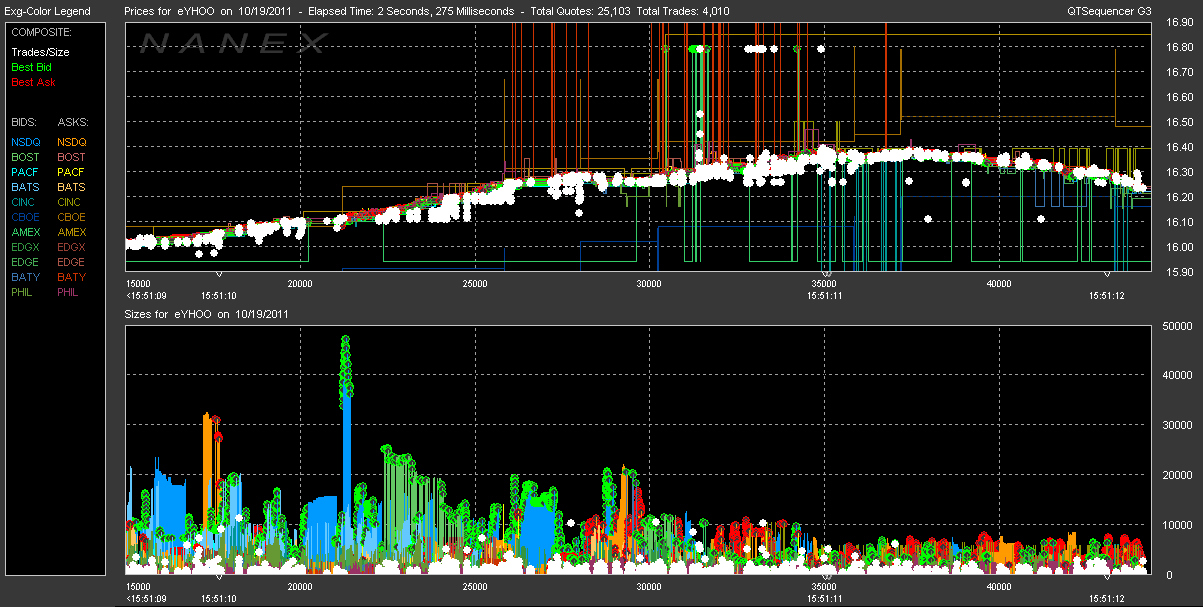Pick BOST in the asks column
This screenshot has height=607, width=1203.
72,157
